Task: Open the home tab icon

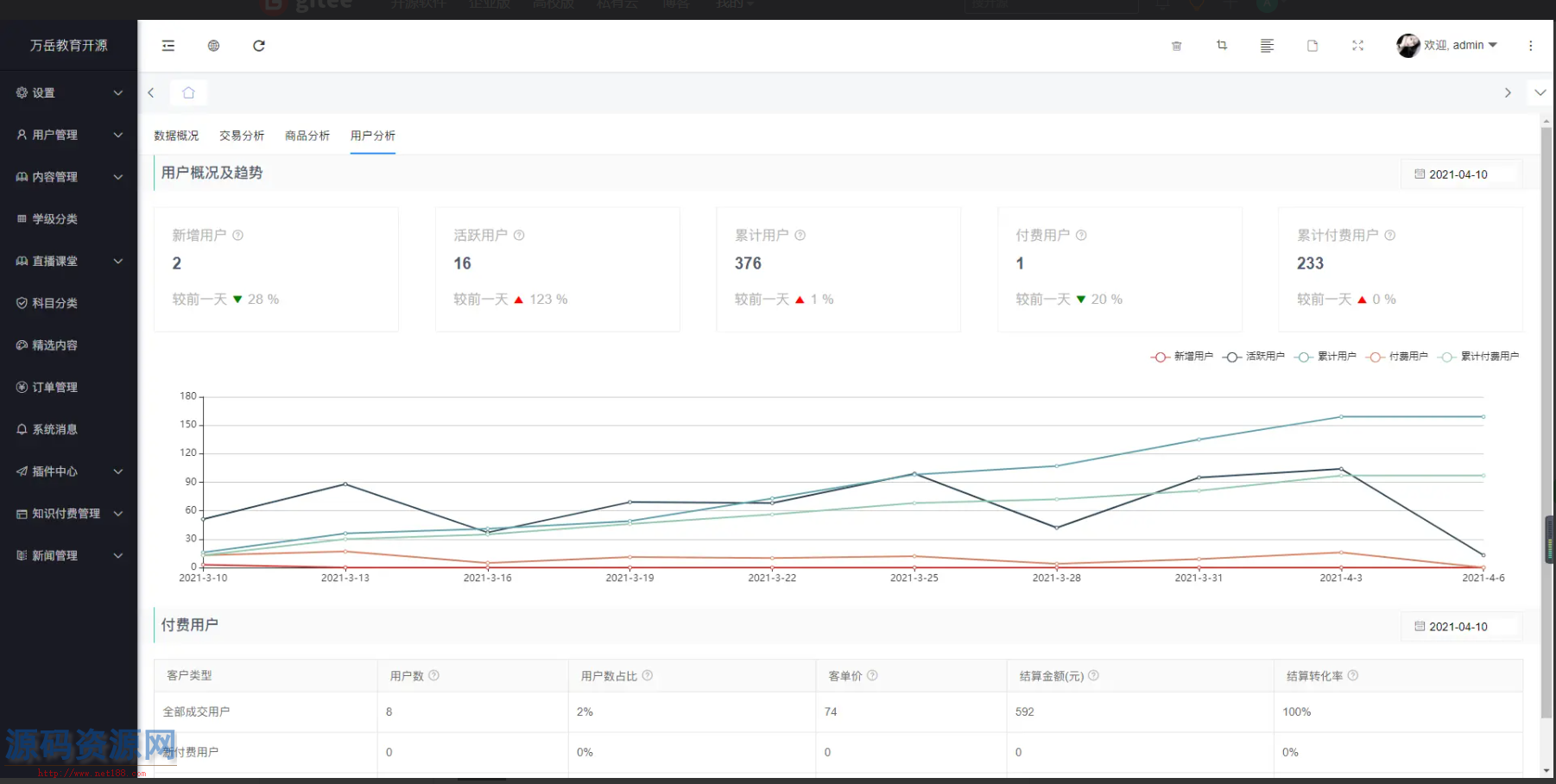Action: [188, 92]
